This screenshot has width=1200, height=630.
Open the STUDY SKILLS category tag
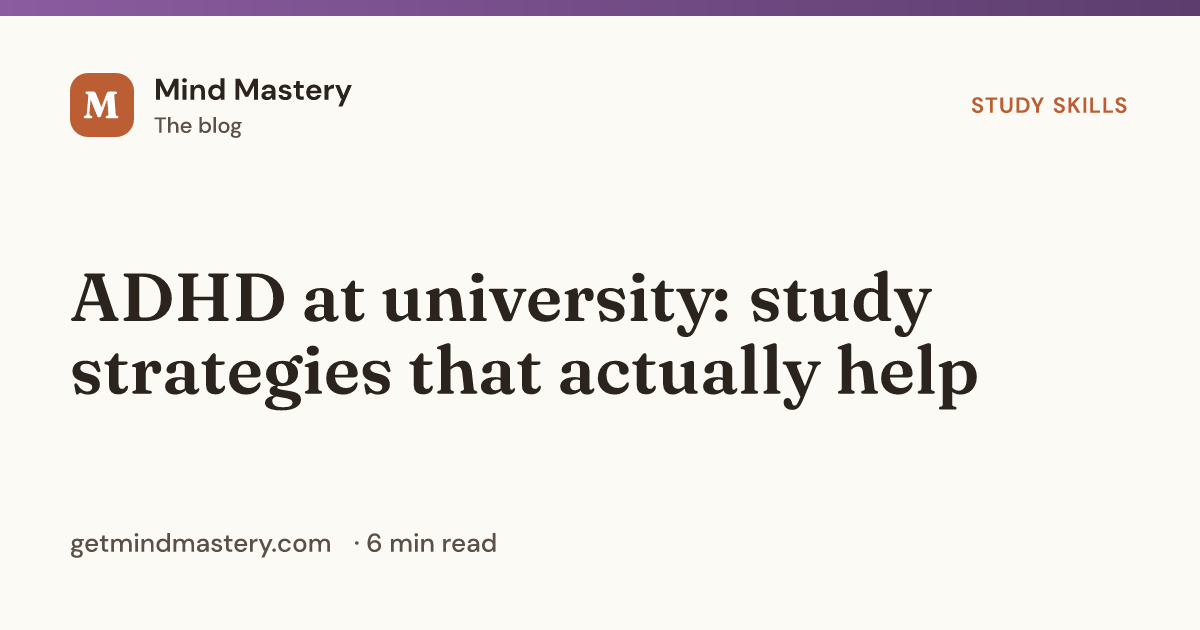1049,105
